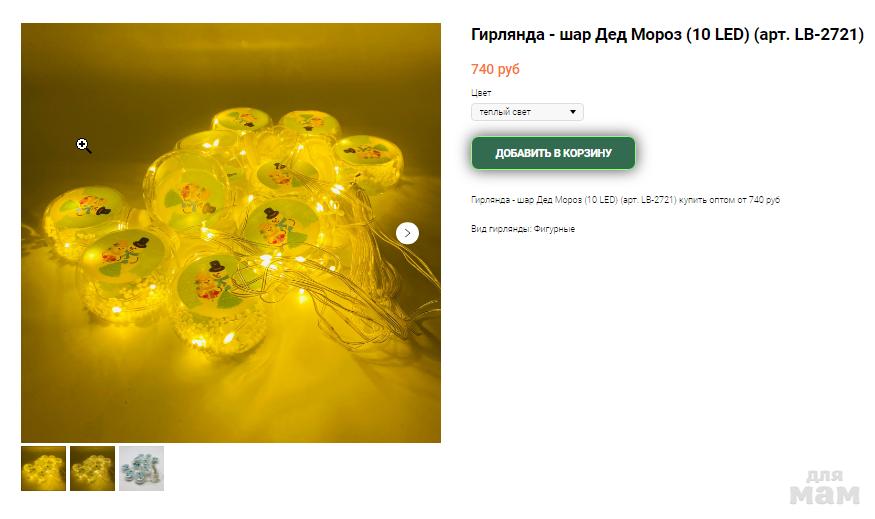875x519 pixels.
Task: Select the second yellow garland thumbnail
Action: pos(93,468)
